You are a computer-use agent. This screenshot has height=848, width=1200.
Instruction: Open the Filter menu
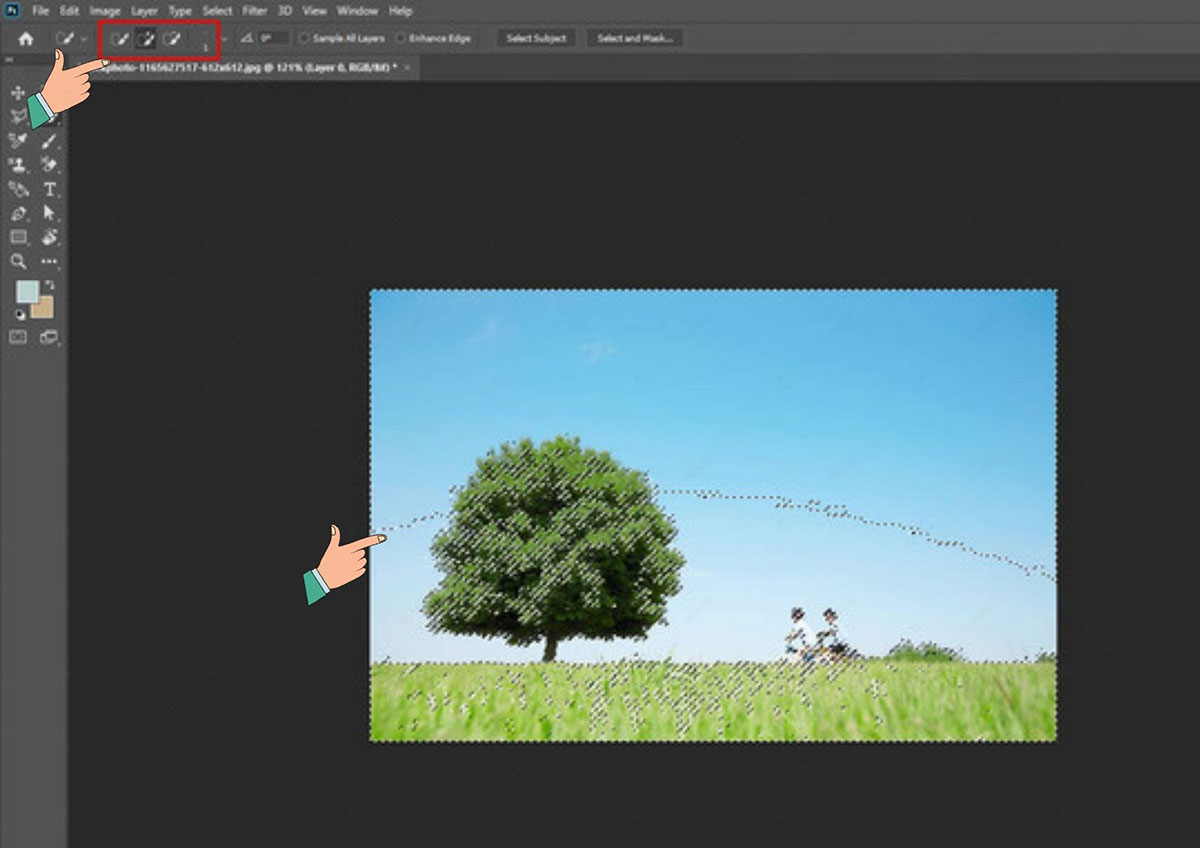click(254, 11)
